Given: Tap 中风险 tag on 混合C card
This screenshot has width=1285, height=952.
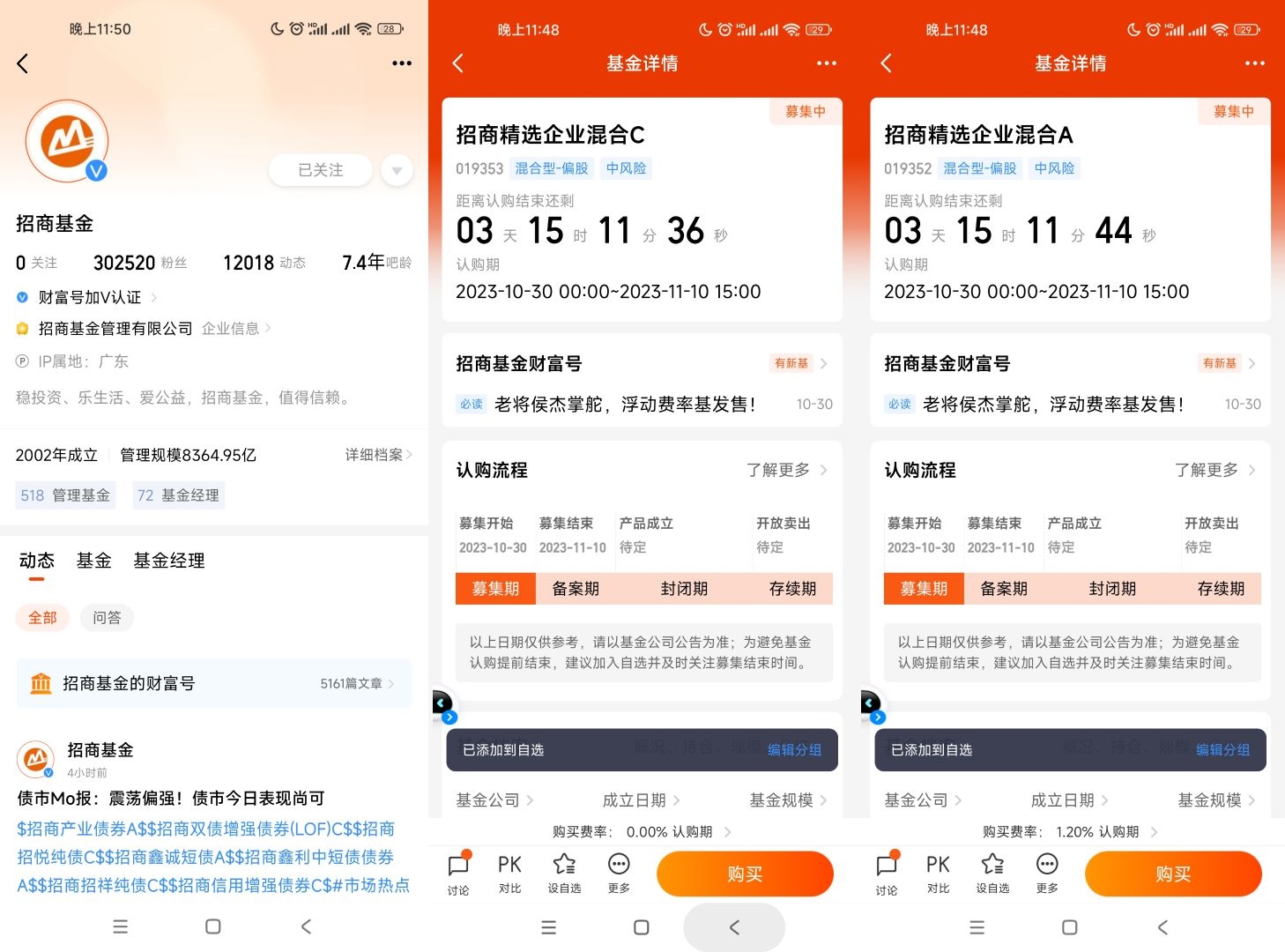Looking at the screenshot, I should [626, 168].
